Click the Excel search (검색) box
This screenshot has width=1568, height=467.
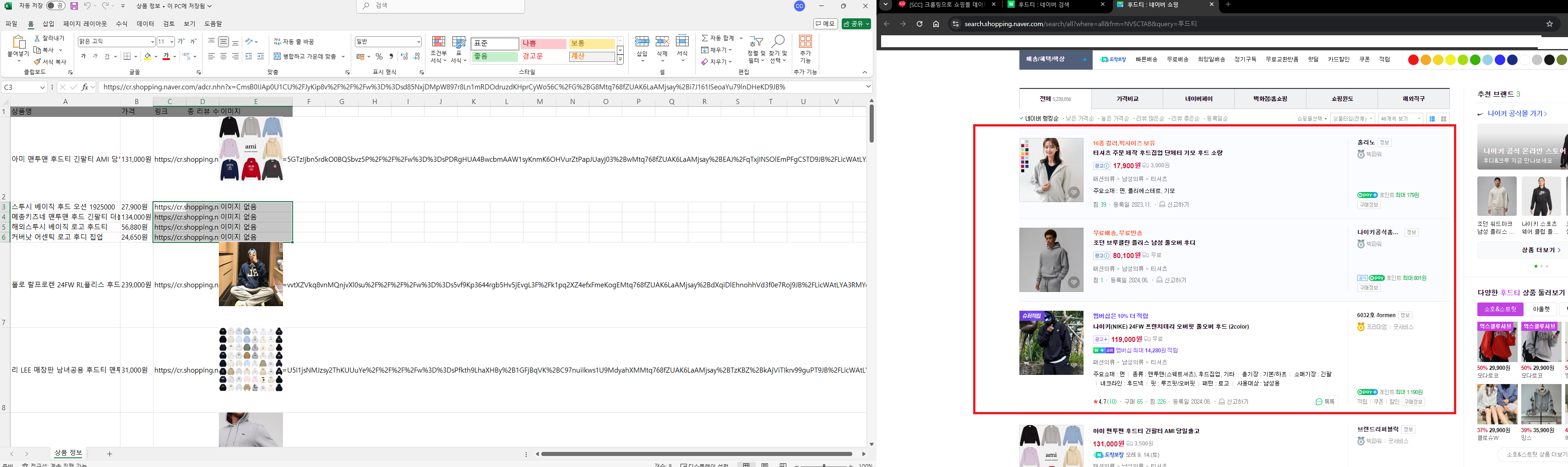pos(440,6)
